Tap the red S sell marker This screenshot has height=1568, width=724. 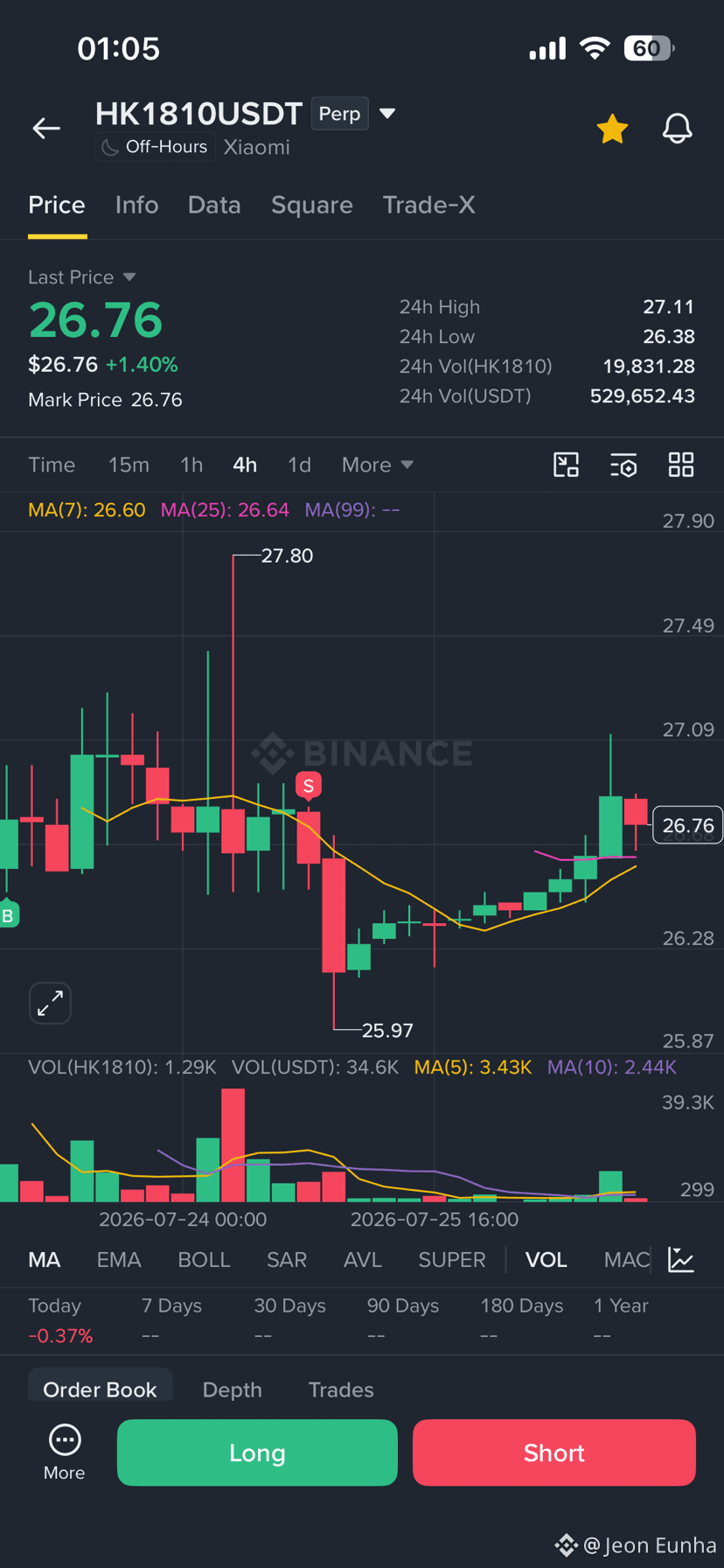point(309,786)
